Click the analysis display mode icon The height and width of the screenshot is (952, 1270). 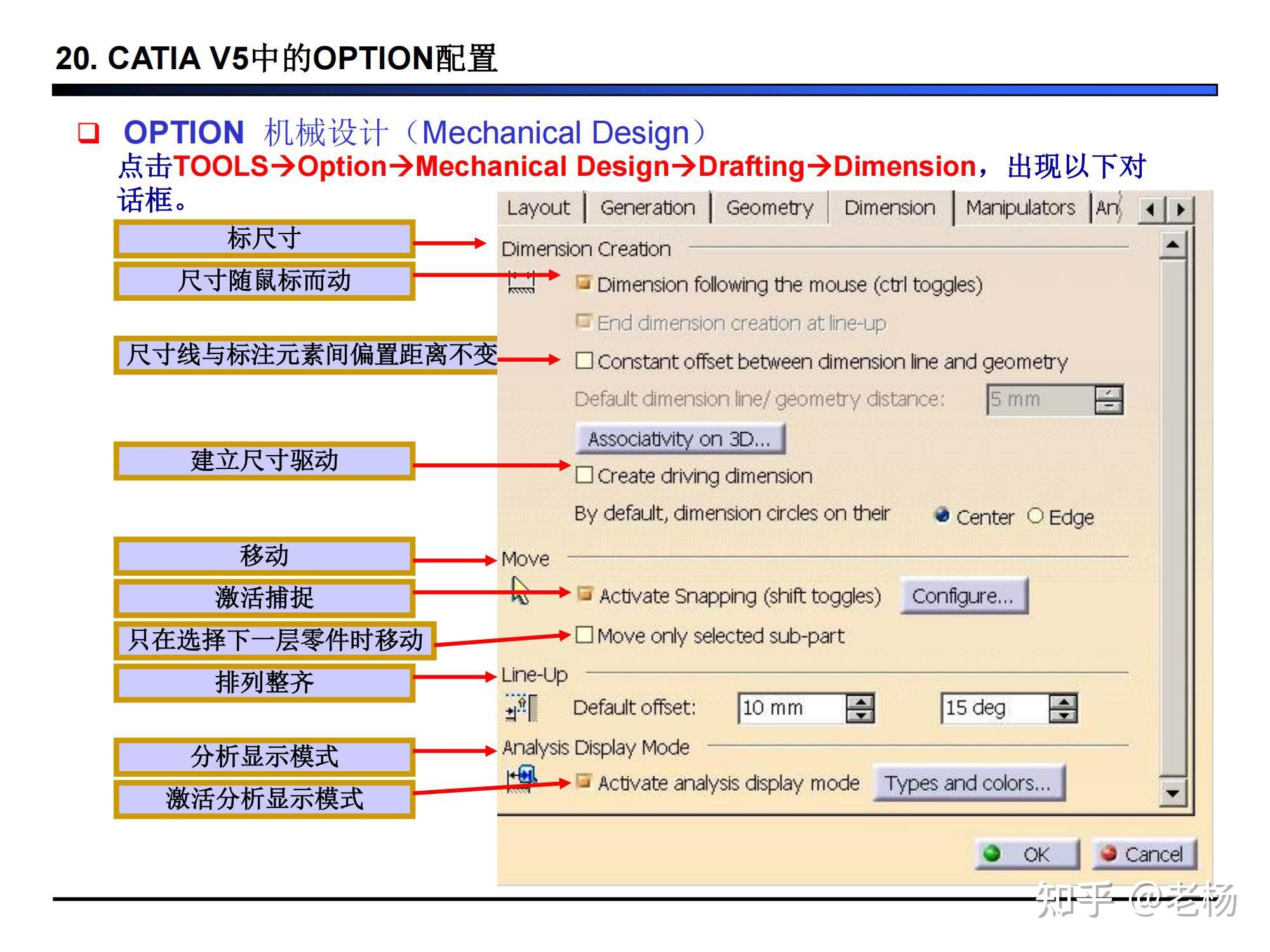click(521, 779)
